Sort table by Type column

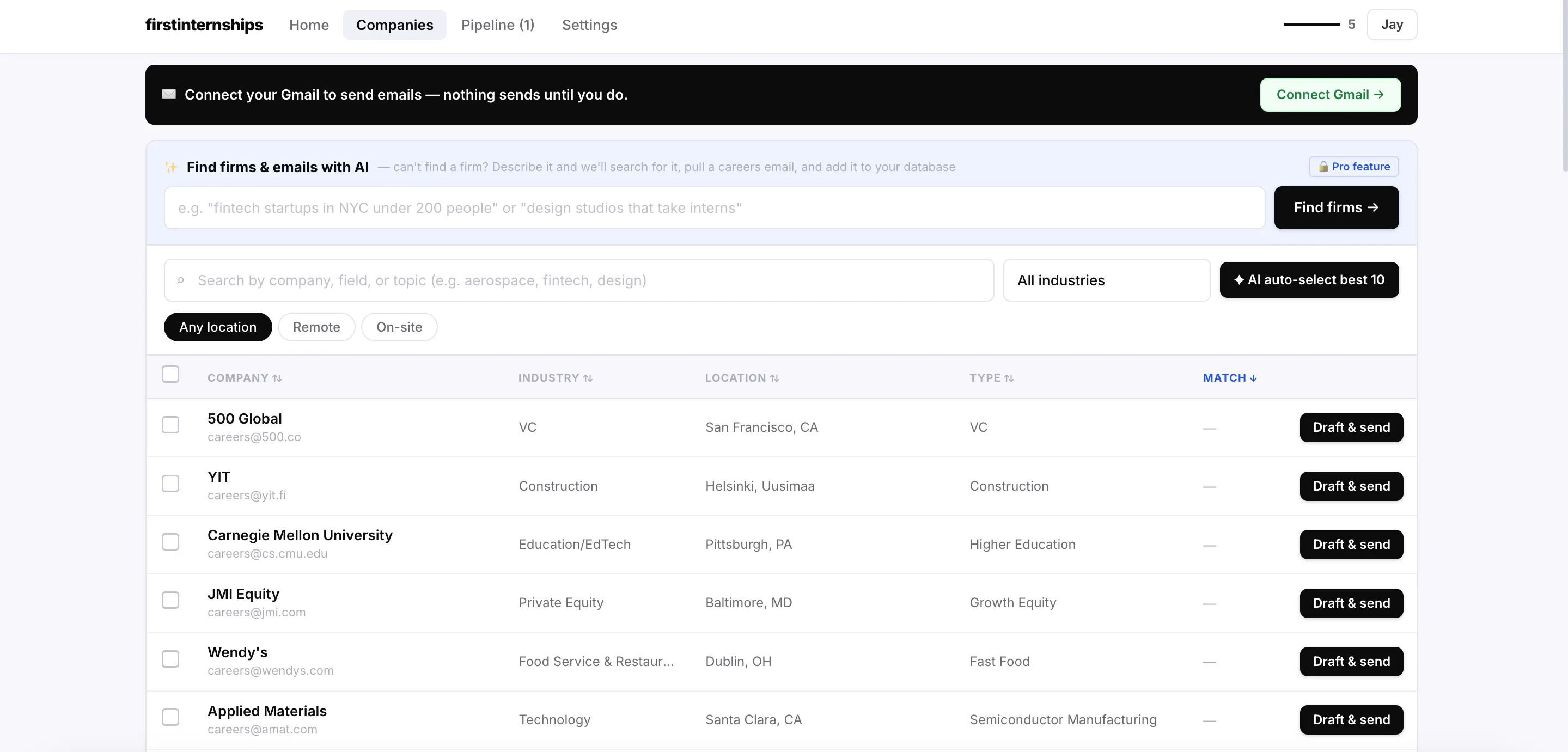(x=992, y=378)
